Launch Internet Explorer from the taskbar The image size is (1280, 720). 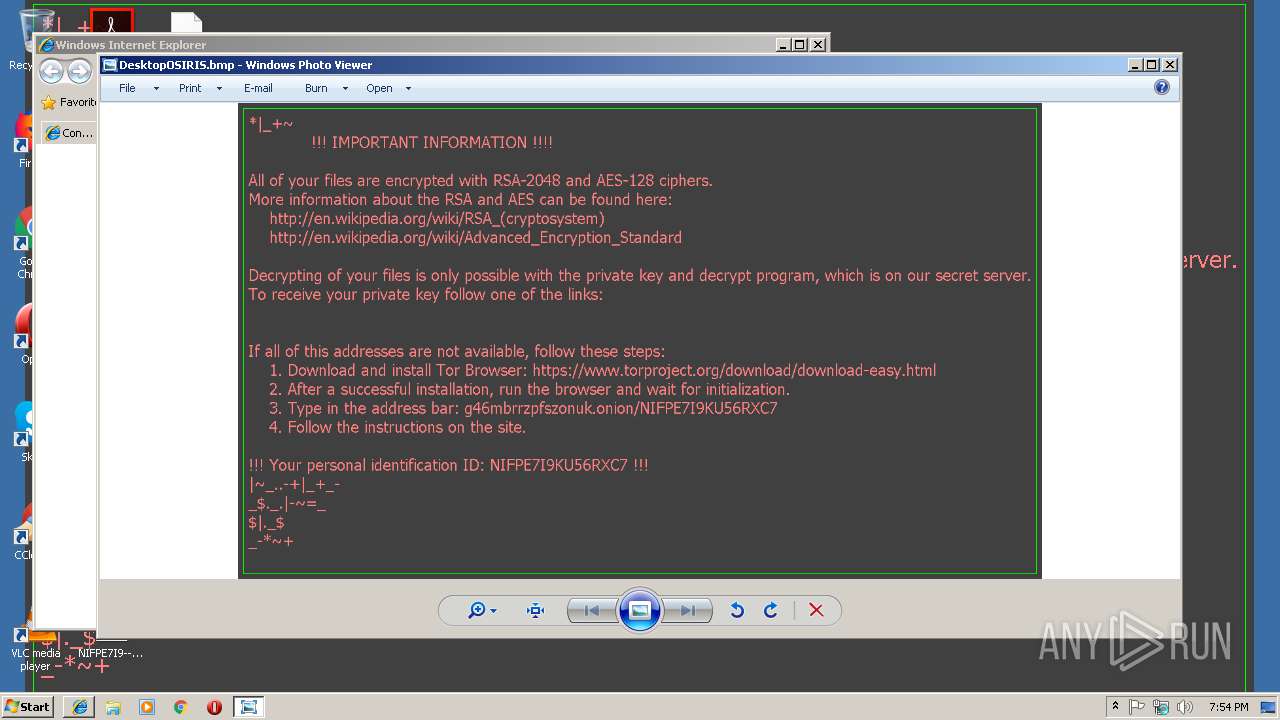pos(79,707)
